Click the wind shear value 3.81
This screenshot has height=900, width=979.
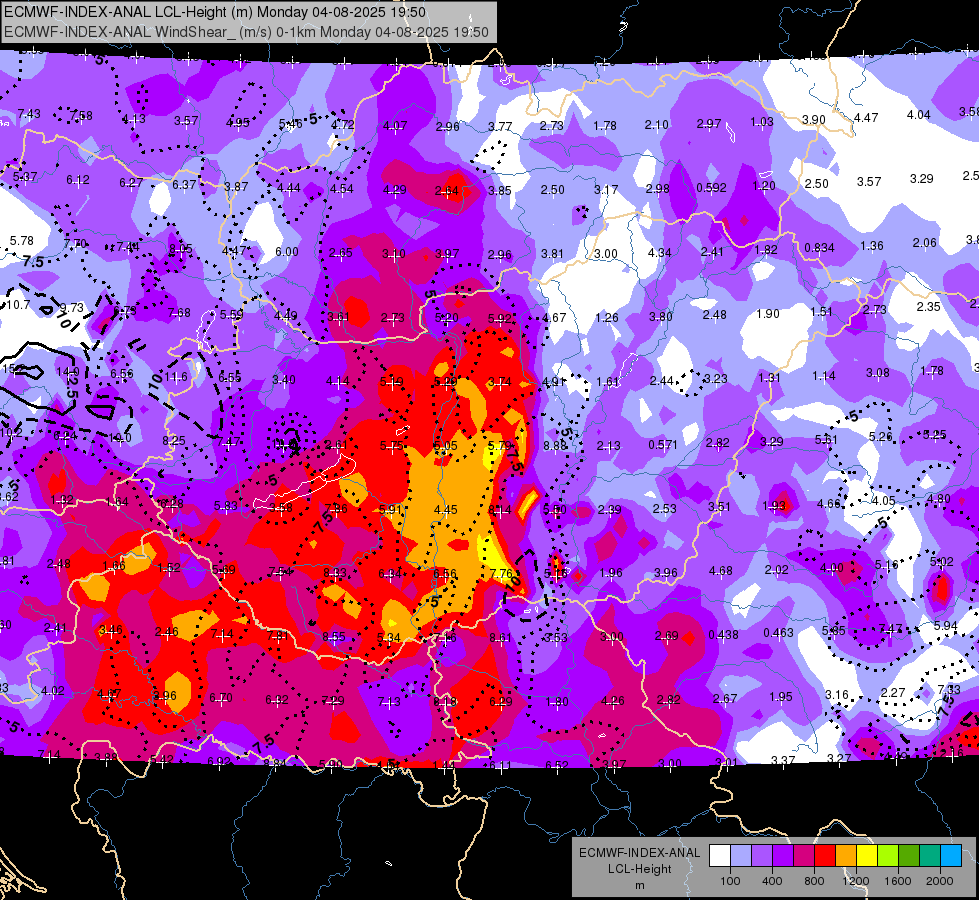pyautogui.click(x=552, y=254)
